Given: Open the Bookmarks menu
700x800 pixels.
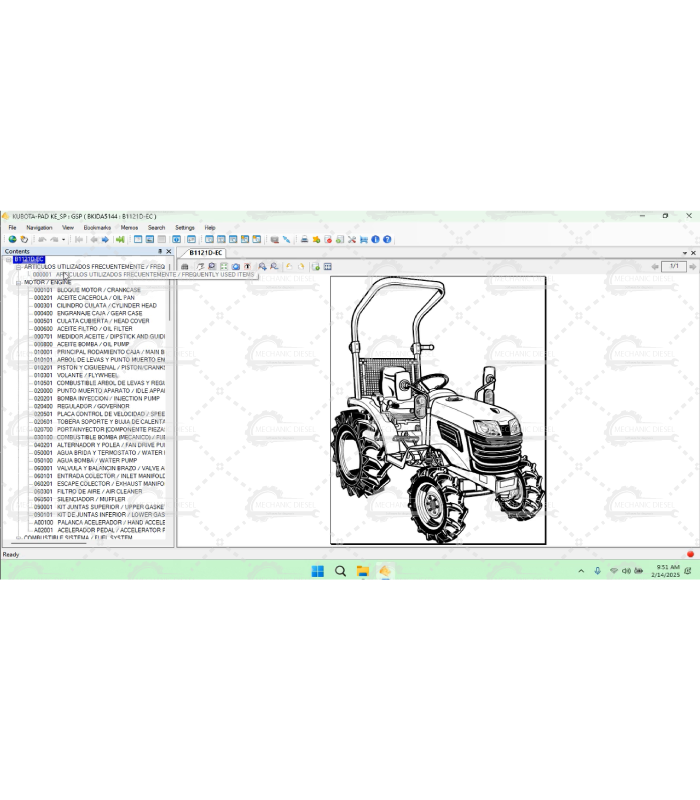Looking at the screenshot, I should tap(97, 228).
